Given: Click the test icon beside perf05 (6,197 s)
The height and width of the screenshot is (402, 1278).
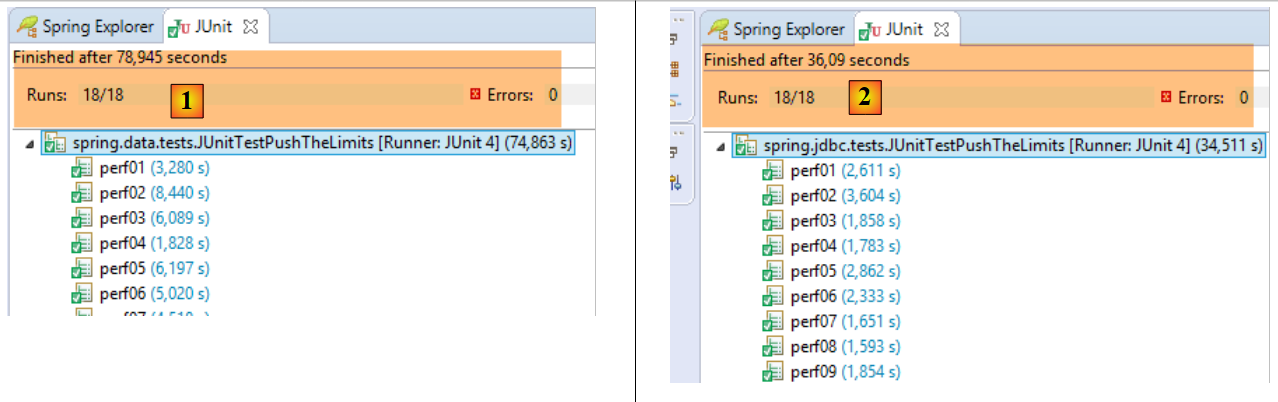Looking at the screenshot, I should coord(82,270).
